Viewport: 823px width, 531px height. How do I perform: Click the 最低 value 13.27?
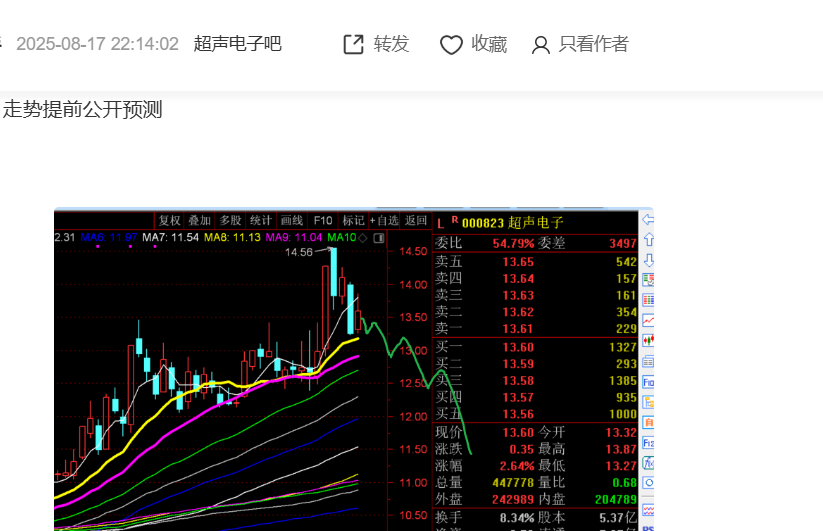pyautogui.click(x=621, y=466)
